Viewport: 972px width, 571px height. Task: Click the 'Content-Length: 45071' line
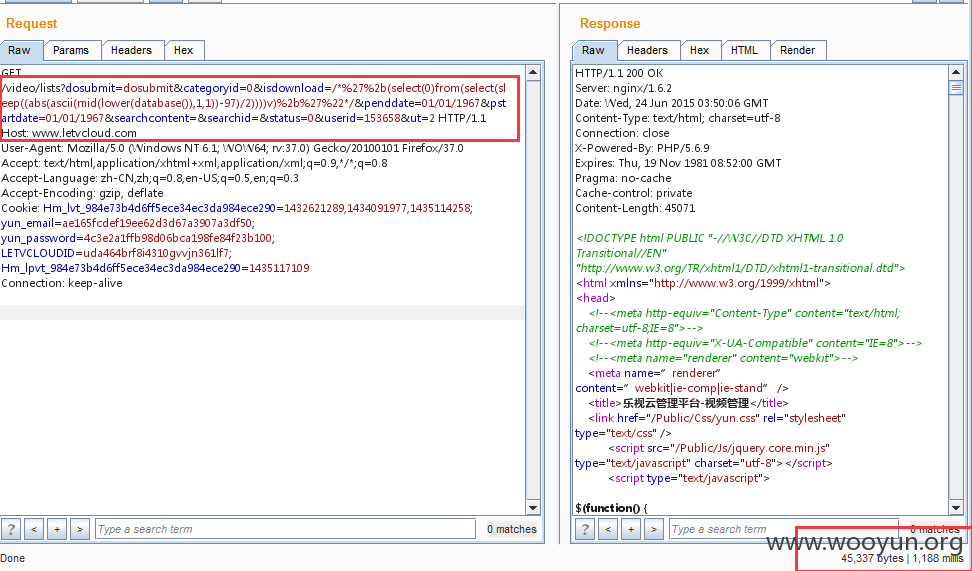pos(635,208)
